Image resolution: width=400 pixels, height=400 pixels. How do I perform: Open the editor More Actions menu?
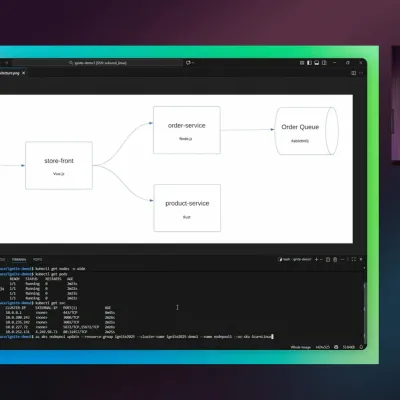(361, 73)
